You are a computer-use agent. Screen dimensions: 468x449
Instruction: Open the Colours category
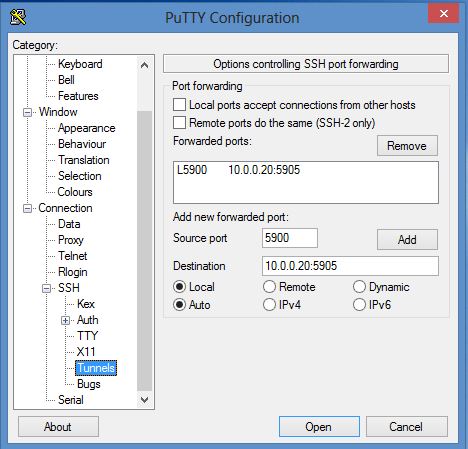(x=75, y=192)
